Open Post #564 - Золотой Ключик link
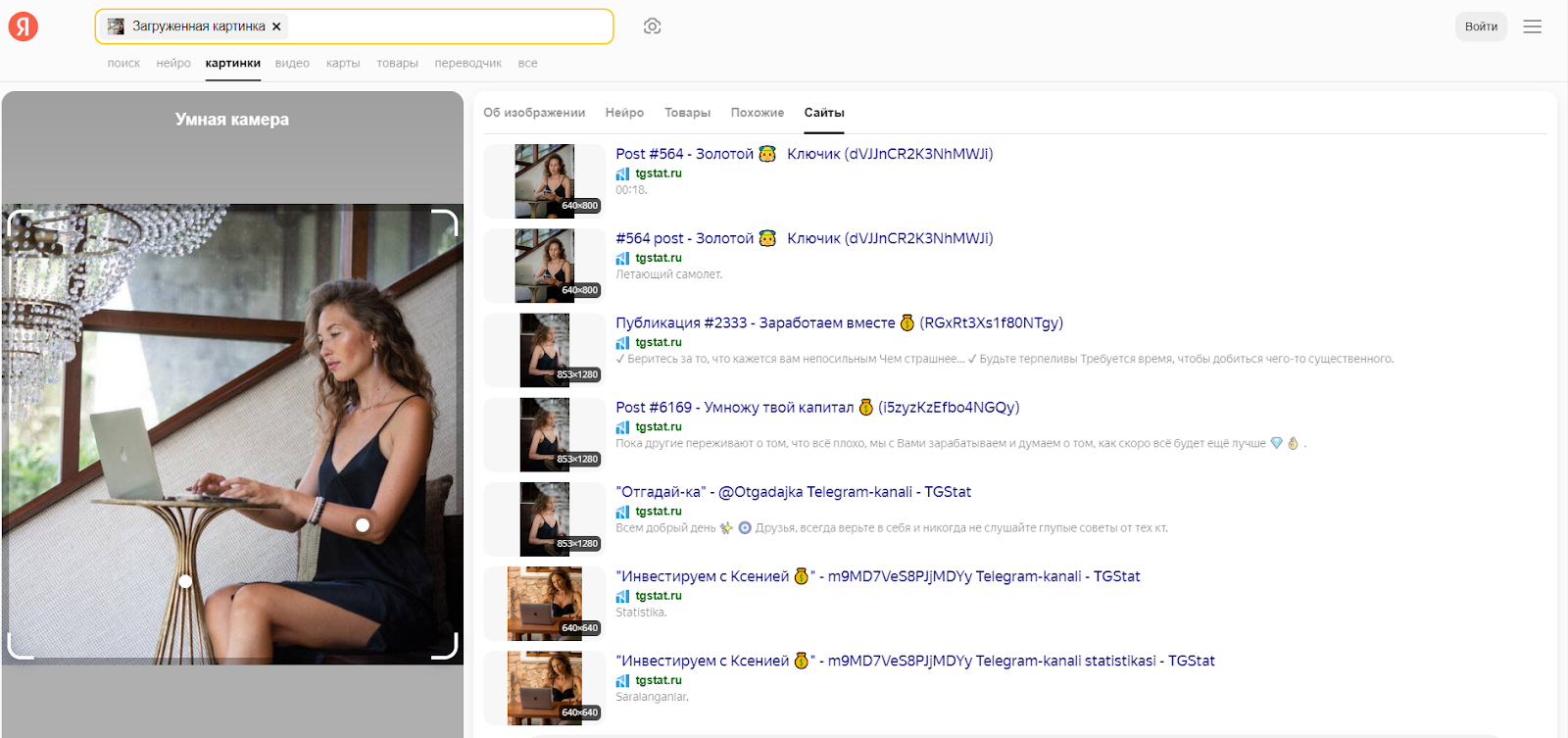The height and width of the screenshot is (738, 1568). coord(804,154)
